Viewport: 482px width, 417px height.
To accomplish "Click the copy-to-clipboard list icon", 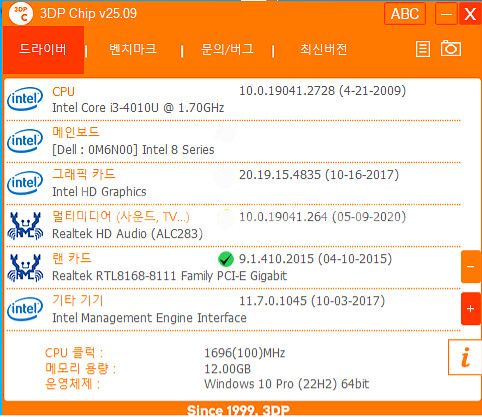I will point(423,49).
